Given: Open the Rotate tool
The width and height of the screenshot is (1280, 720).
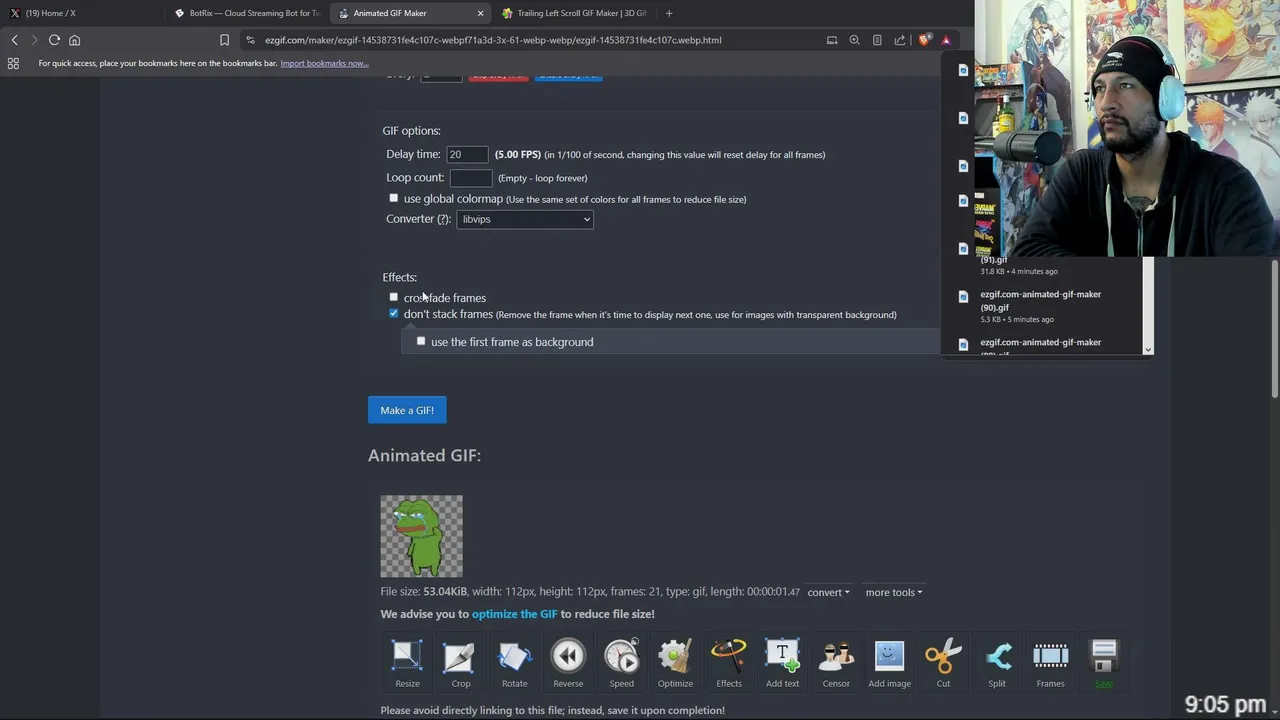Looking at the screenshot, I should click(514, 664).
